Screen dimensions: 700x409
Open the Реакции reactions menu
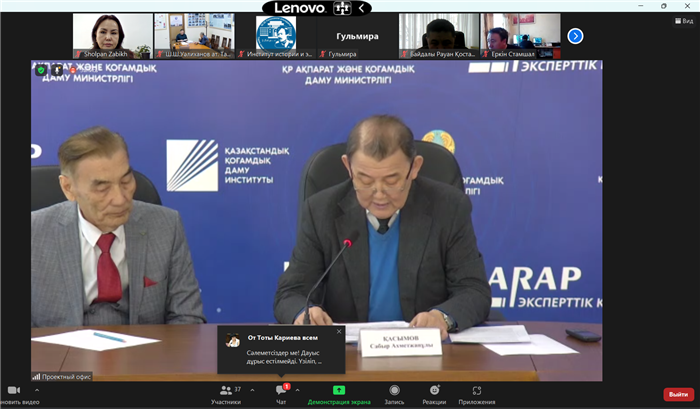(x=434, y=392)
